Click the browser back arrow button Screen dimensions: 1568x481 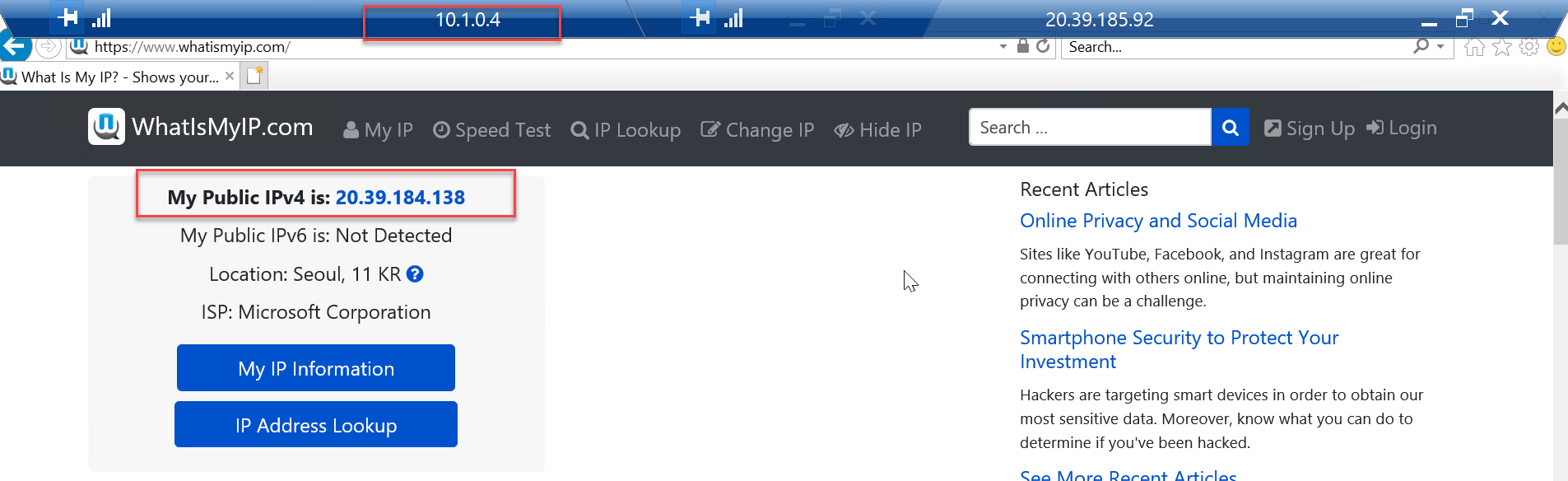pos(15,46)
